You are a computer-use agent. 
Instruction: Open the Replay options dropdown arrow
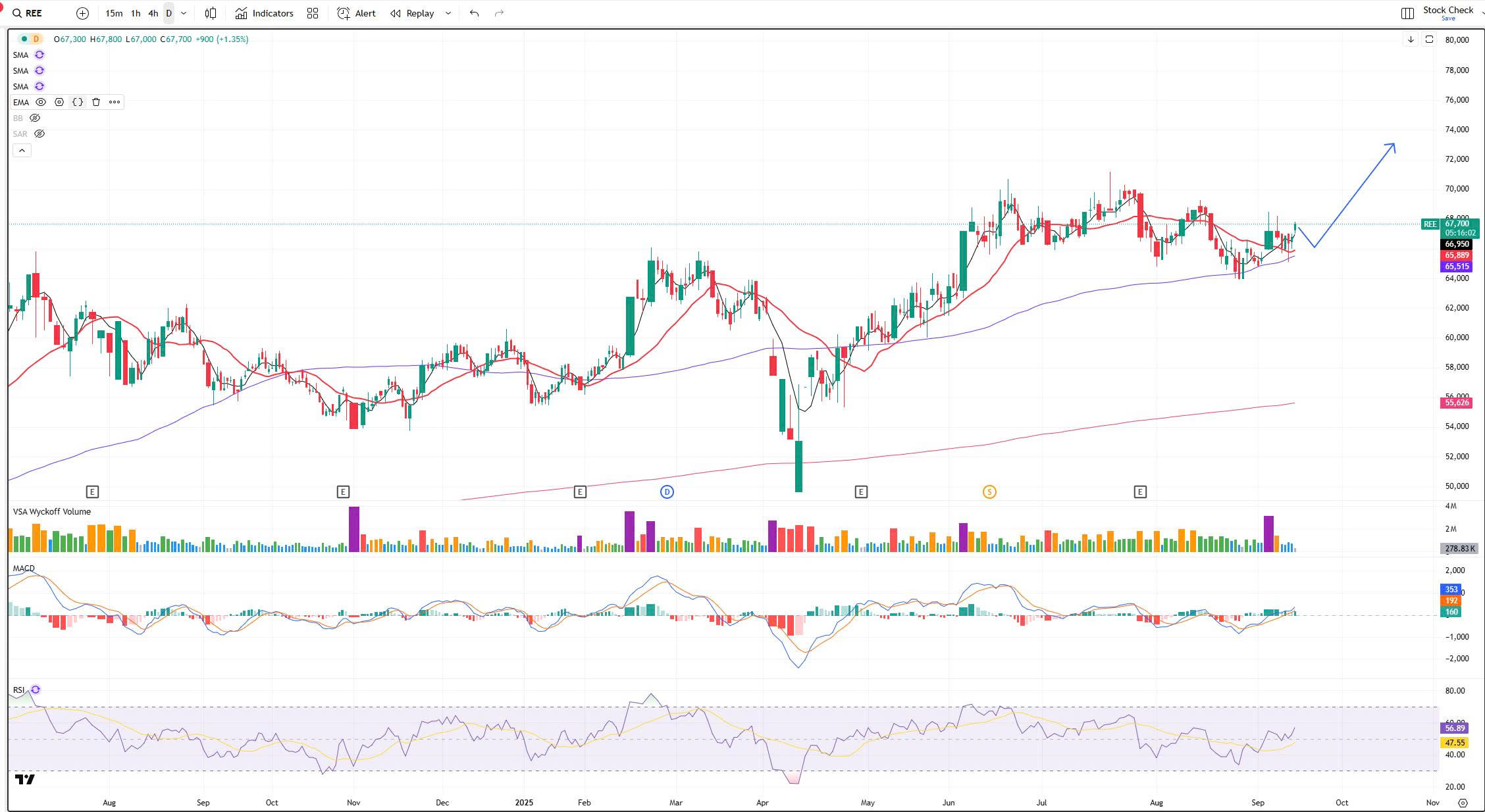click(448, 13)
